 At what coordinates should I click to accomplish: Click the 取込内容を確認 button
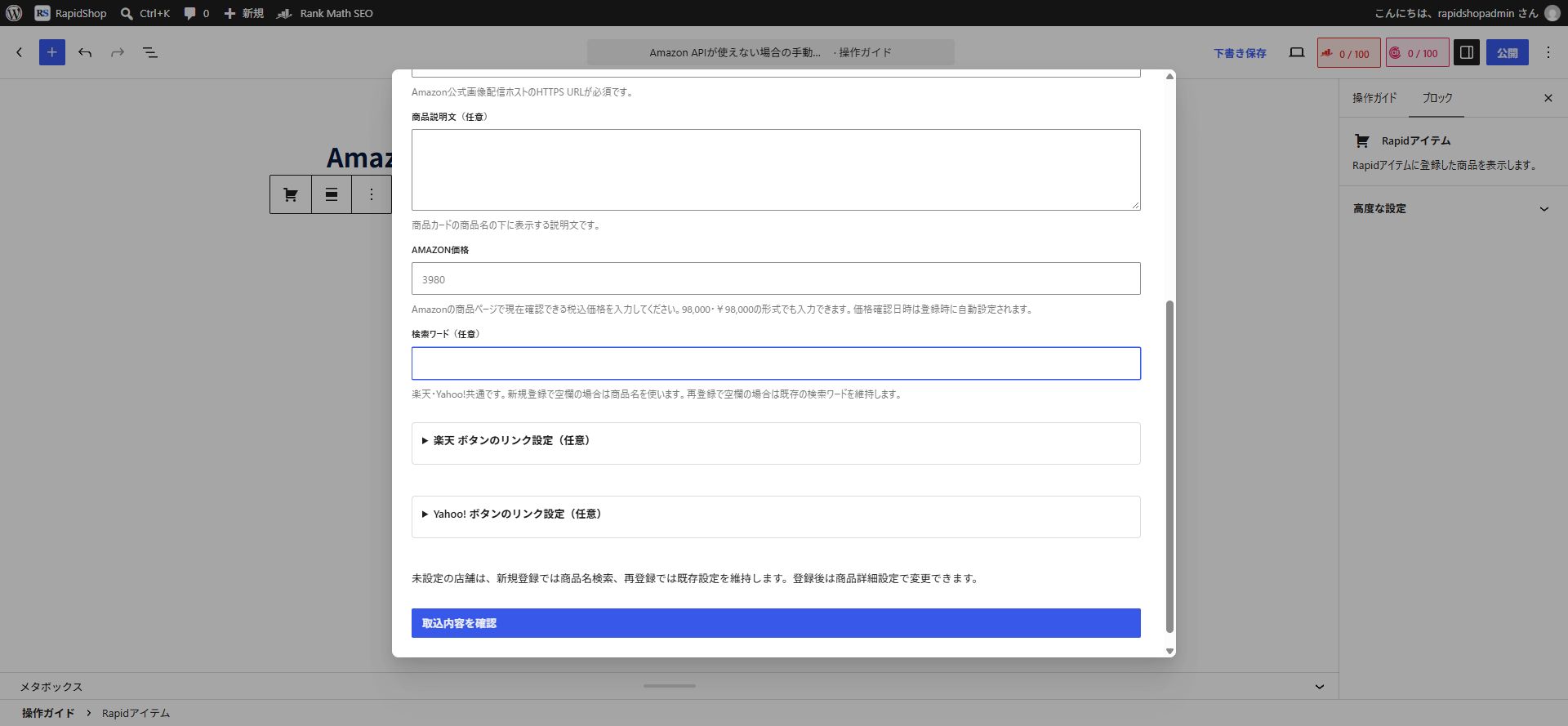776,623
